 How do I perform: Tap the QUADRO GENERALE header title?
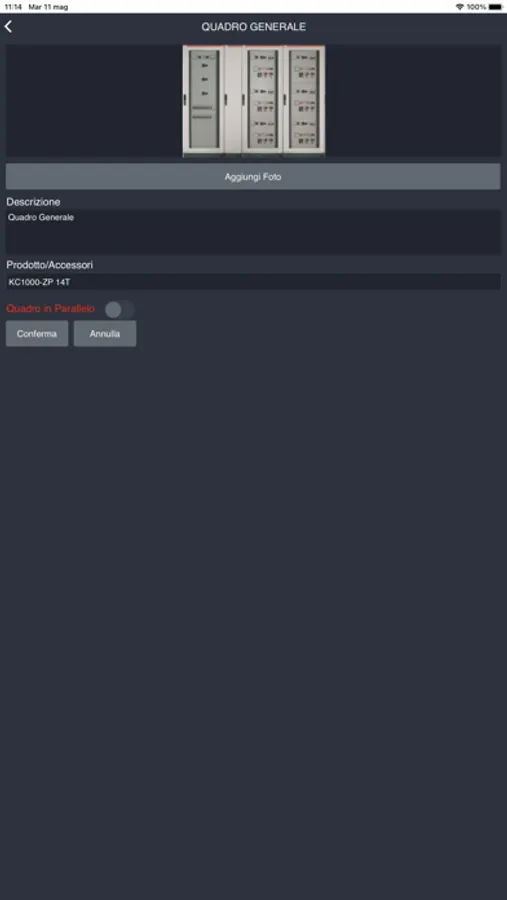point(253,27)
